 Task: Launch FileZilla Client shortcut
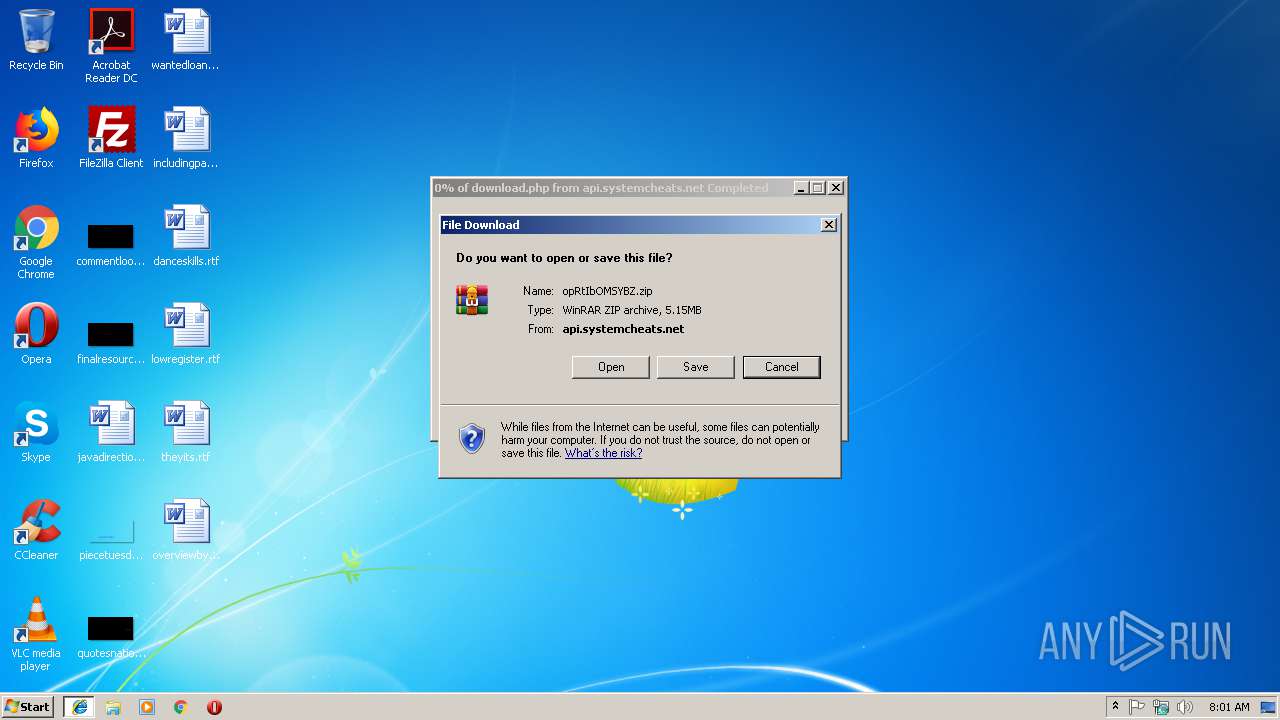[x=111, y=139]
